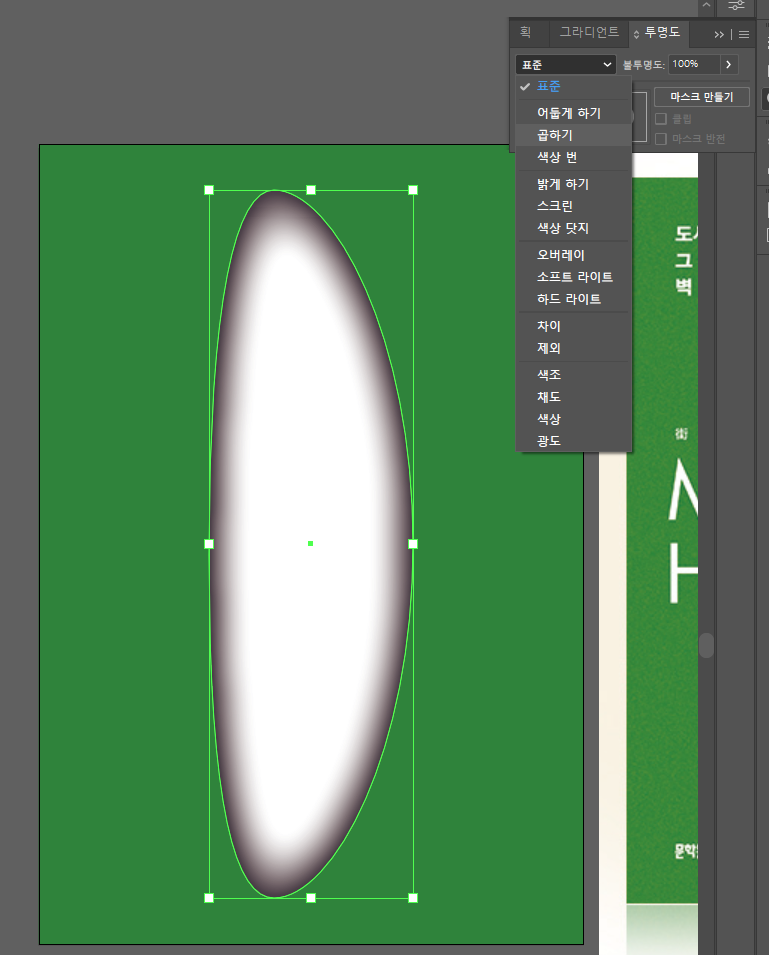The image size is (769, 955).
Task: Choose 색조 blend mode
Action: click(x=573, y=375)
